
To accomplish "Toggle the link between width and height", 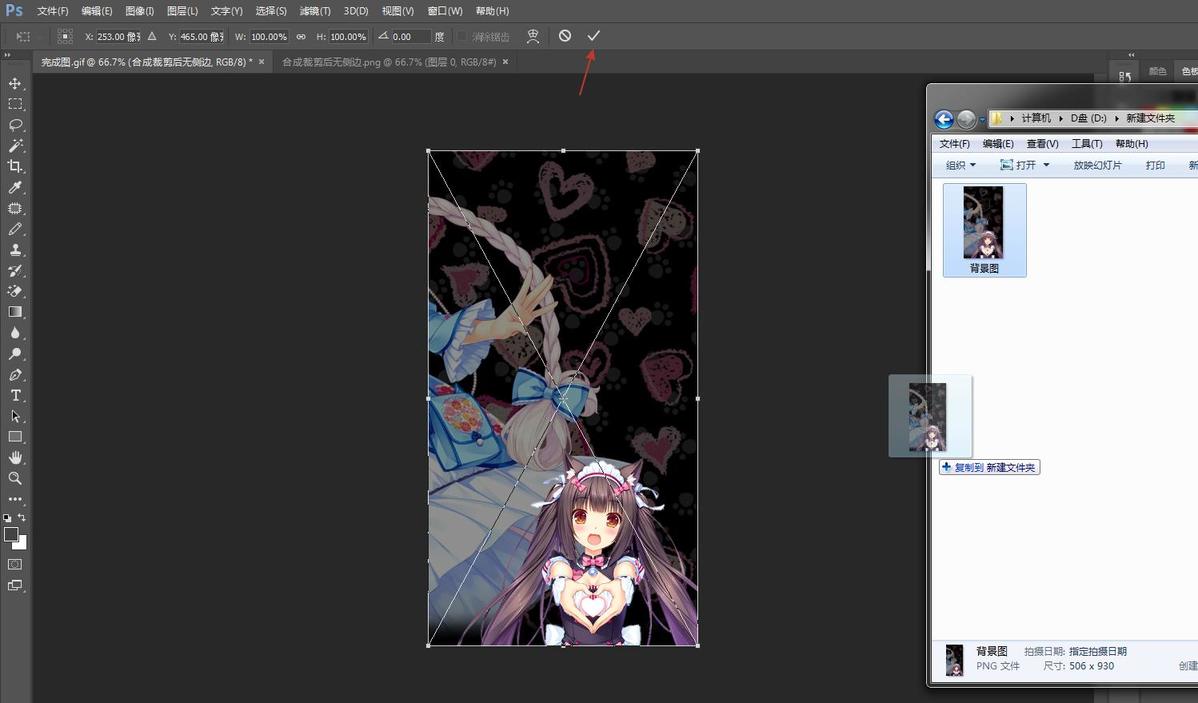I will [301, 37].
